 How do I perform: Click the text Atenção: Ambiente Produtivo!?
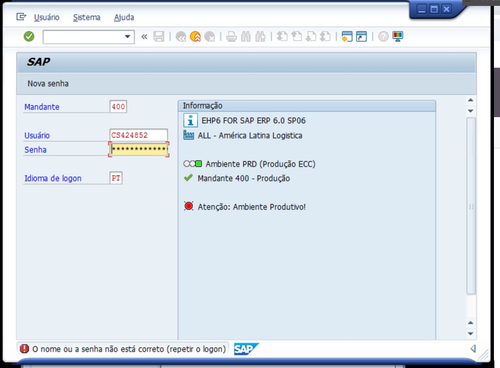252,207
